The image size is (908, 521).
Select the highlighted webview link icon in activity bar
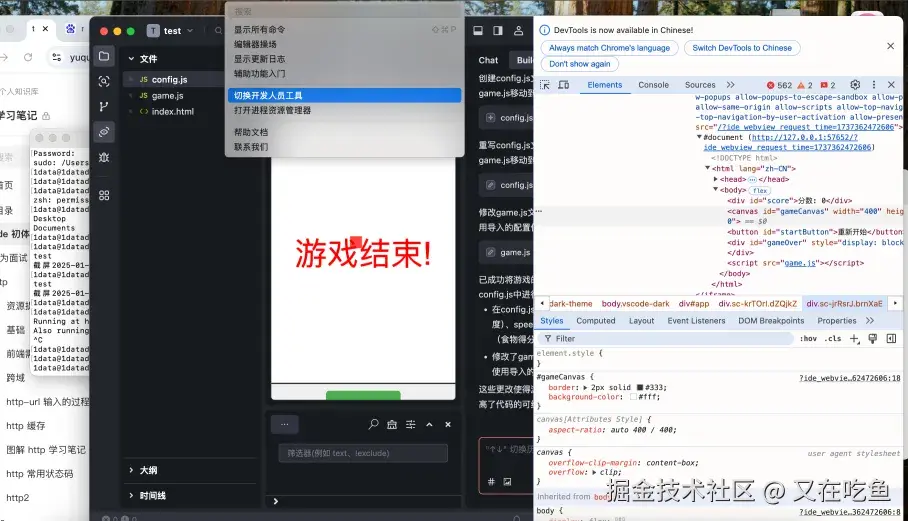click(104, 132)
